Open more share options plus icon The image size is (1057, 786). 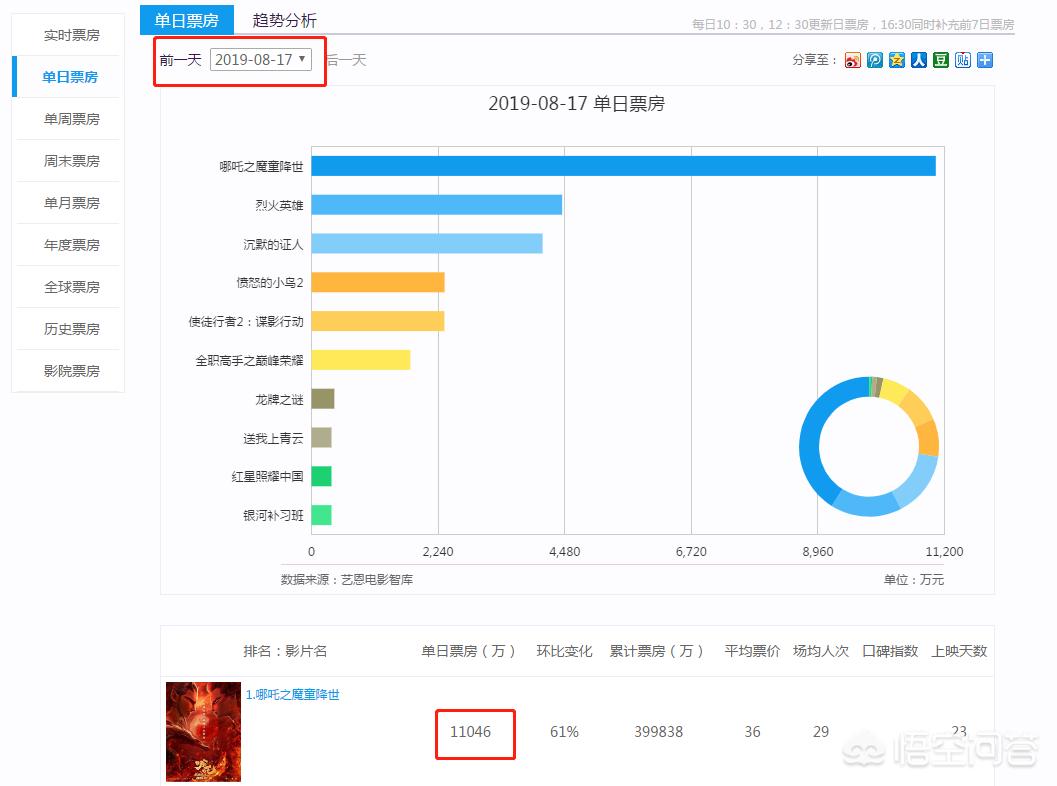(x=985, y=60)
